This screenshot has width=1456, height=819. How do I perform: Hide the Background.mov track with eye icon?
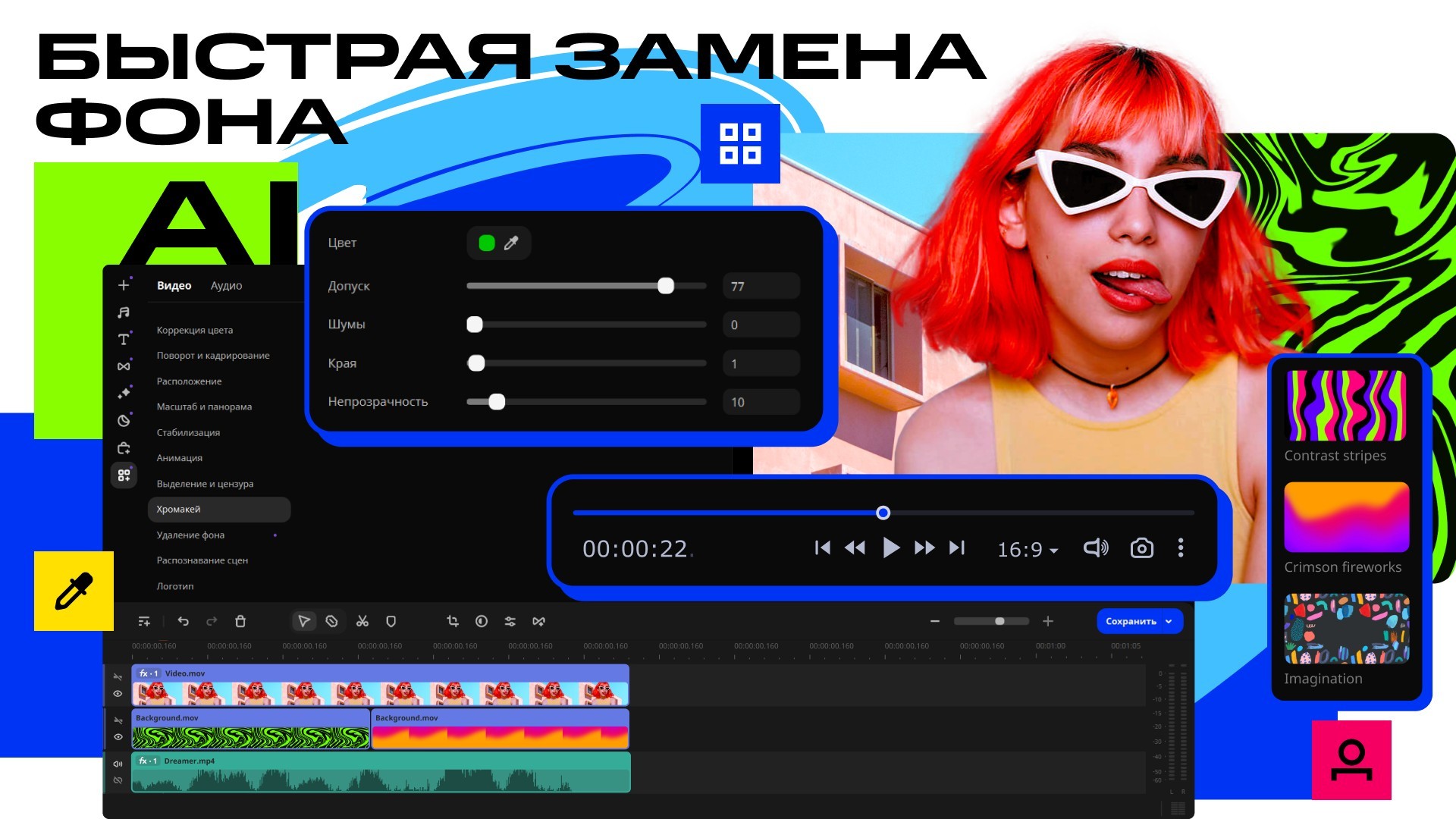coord(118,737)
